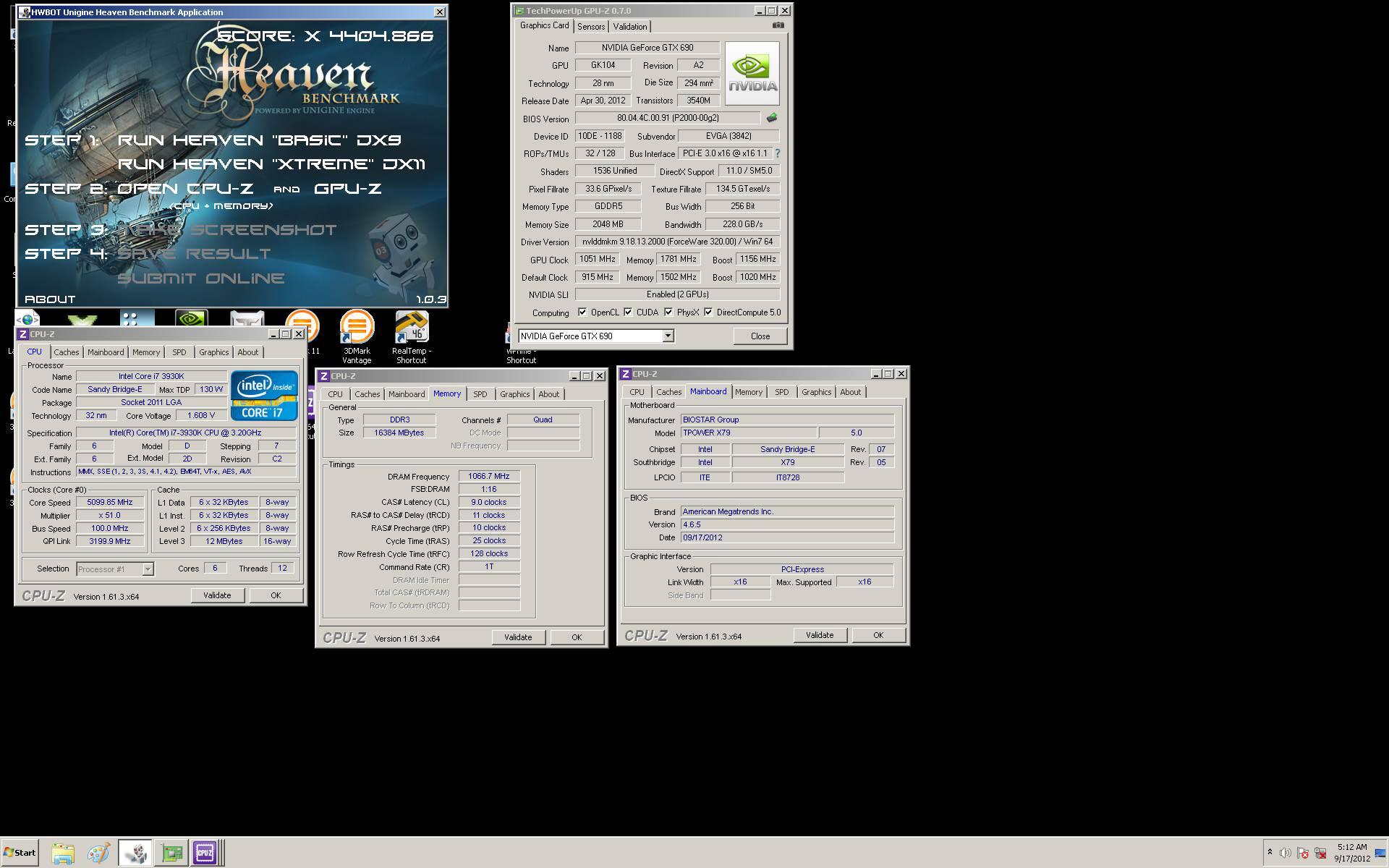Click the Core Speed 5099.85 MHz value
Viewport: 1389px width, 868px height.
coord(109,502)
